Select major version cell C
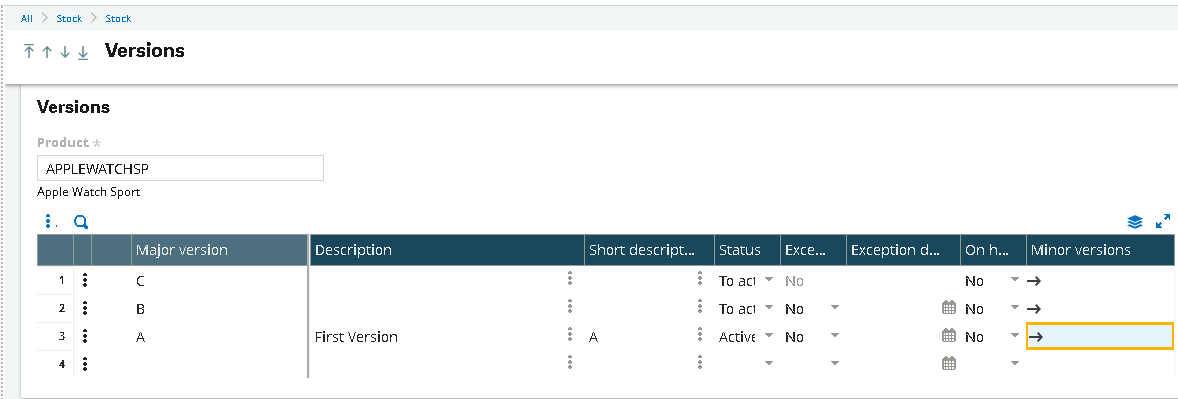 [x=219, y=280]
